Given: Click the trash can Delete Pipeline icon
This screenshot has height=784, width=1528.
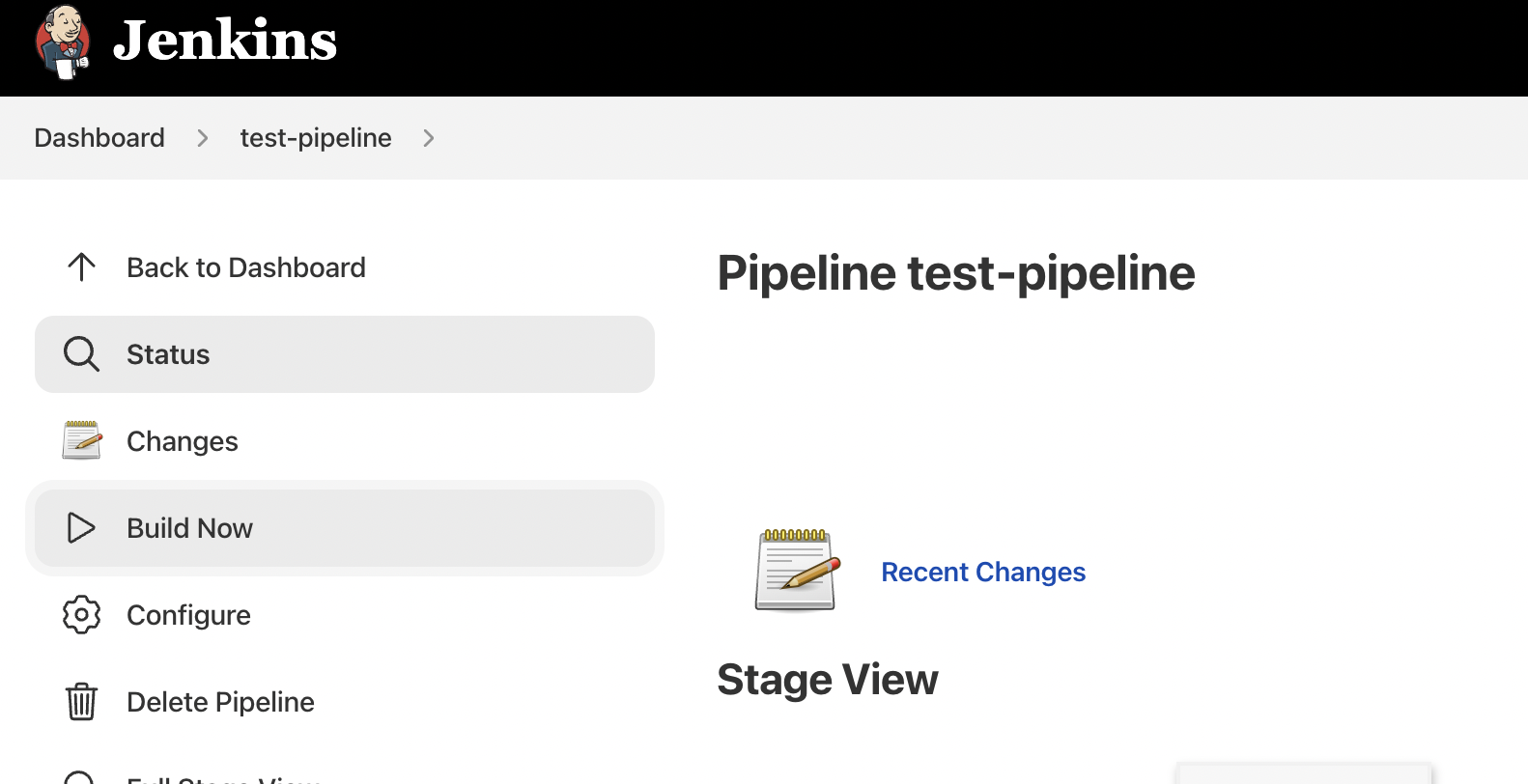Looking at the screenshot, I should [81, 702].
